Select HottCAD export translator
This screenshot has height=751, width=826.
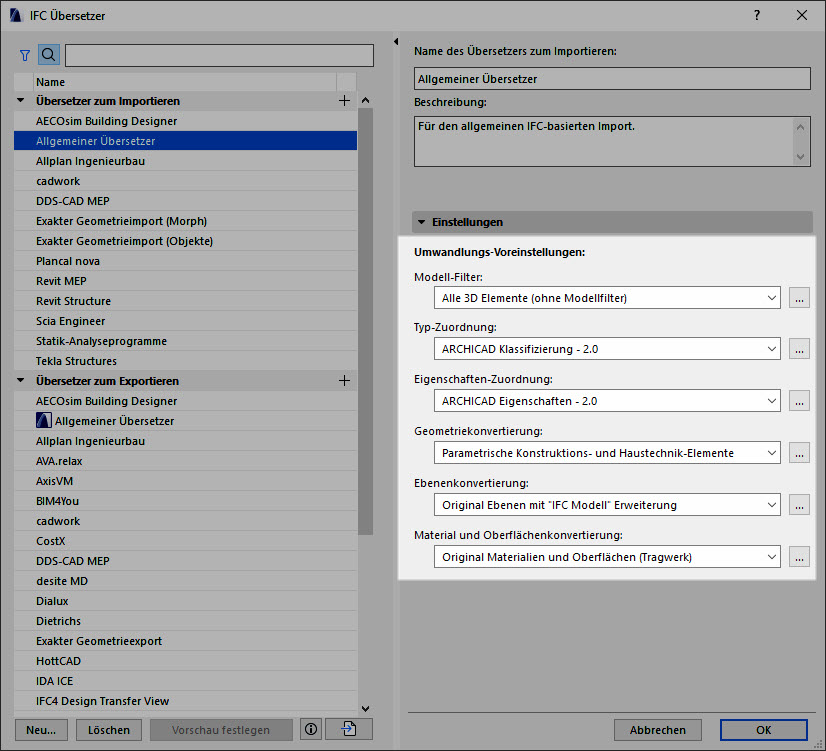point(185,661)
